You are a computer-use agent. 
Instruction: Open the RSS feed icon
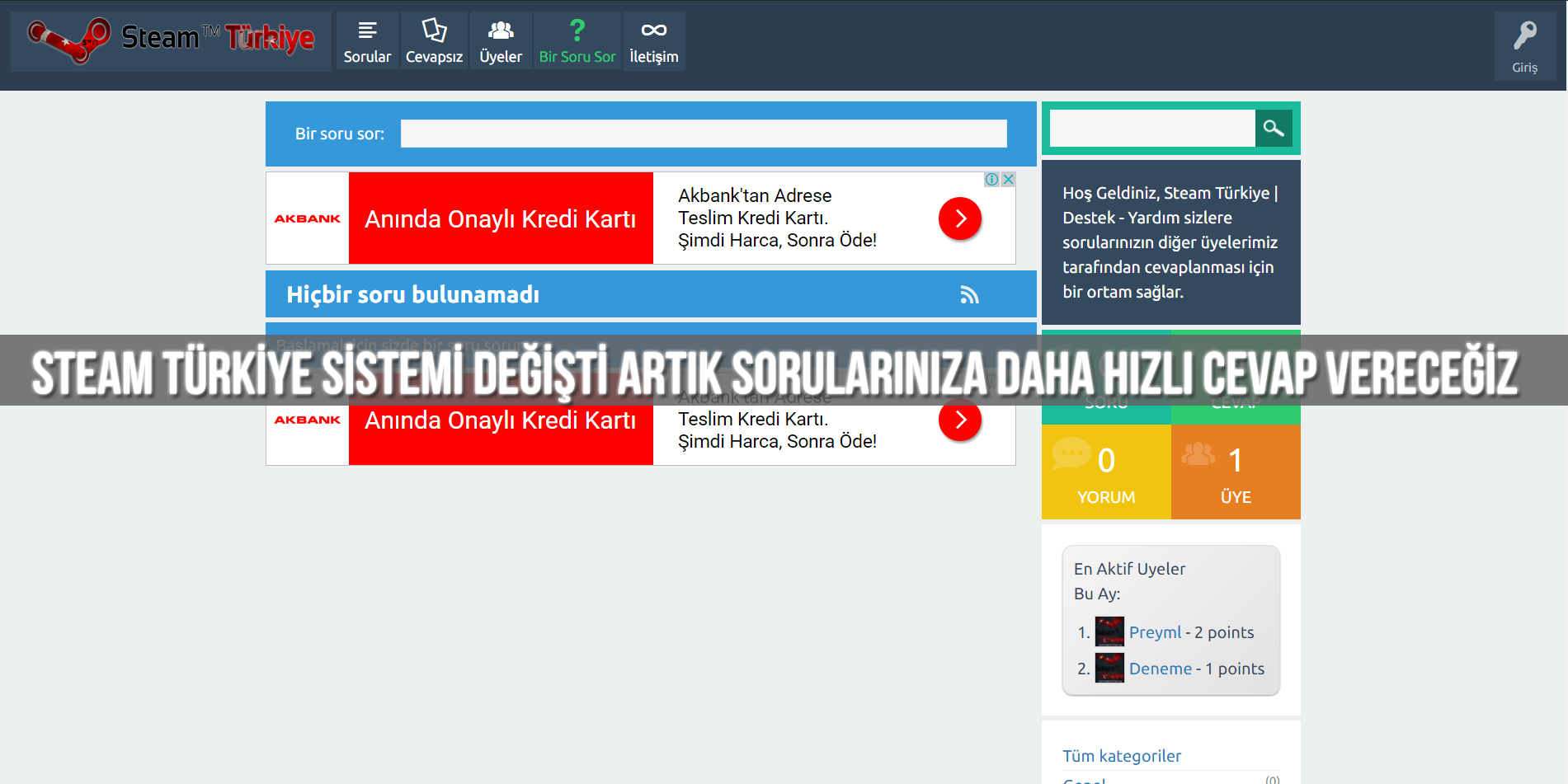pos(969,295)
